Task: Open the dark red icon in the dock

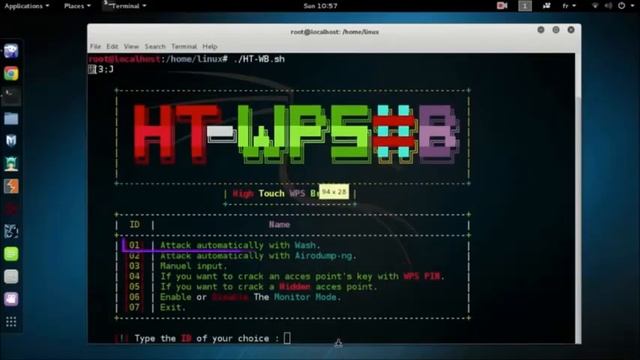Action: tap(11, 209)
